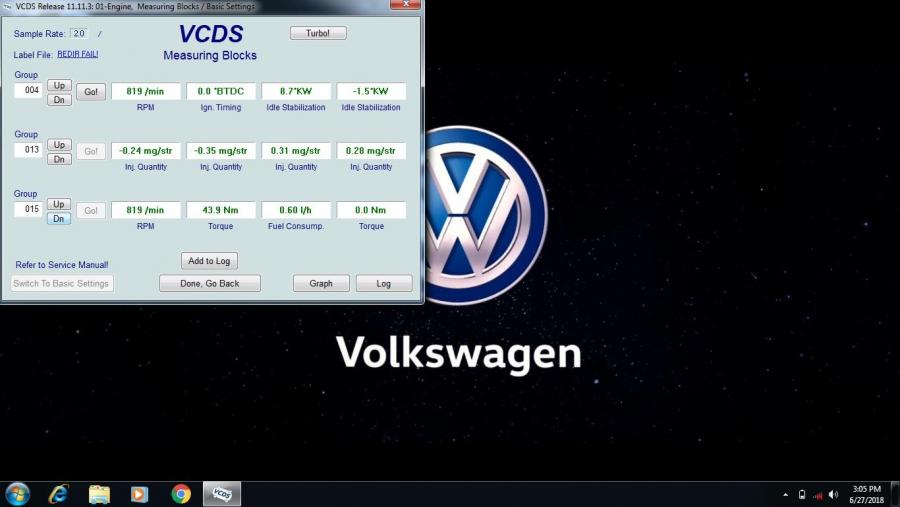Image resolution: width=900 pixels, height=507 pixels.
Task: Click the VCDS taskbar icon
Action: 222,494
